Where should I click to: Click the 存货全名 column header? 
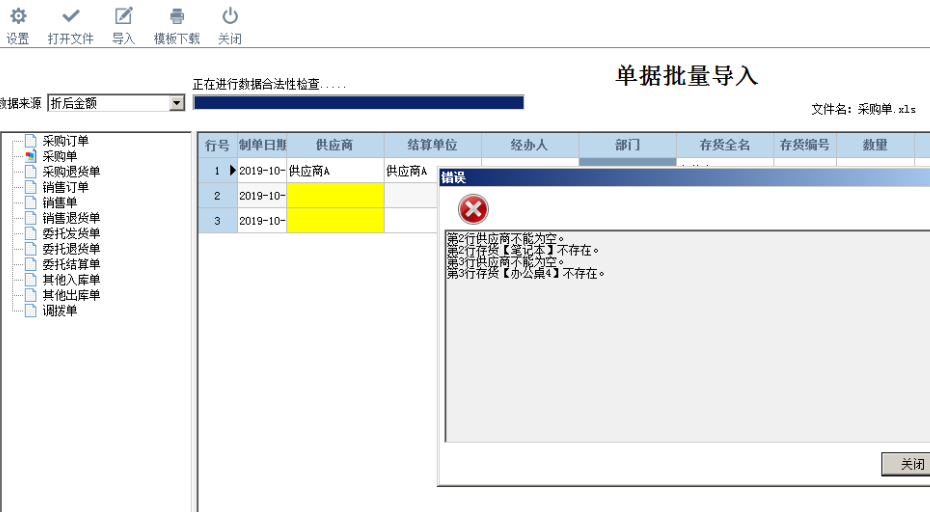(x=725, y=145)
